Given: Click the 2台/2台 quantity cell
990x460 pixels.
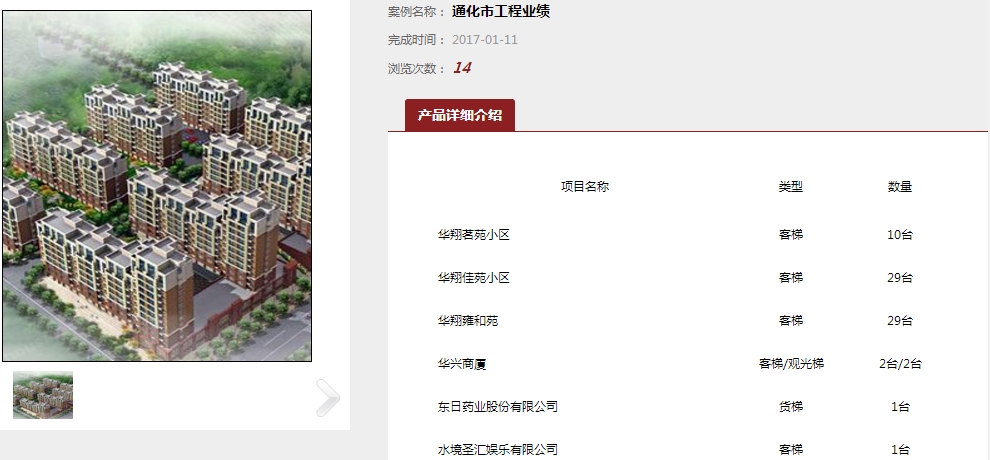Looking at the screenshot, I should coord(900,364).
